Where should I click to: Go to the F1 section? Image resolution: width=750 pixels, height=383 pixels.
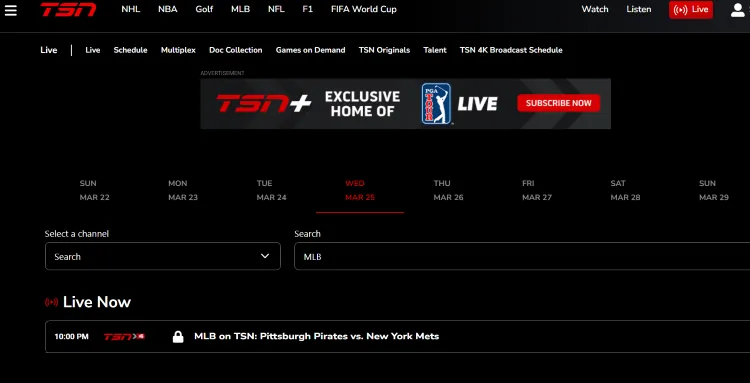pos(308,9)
